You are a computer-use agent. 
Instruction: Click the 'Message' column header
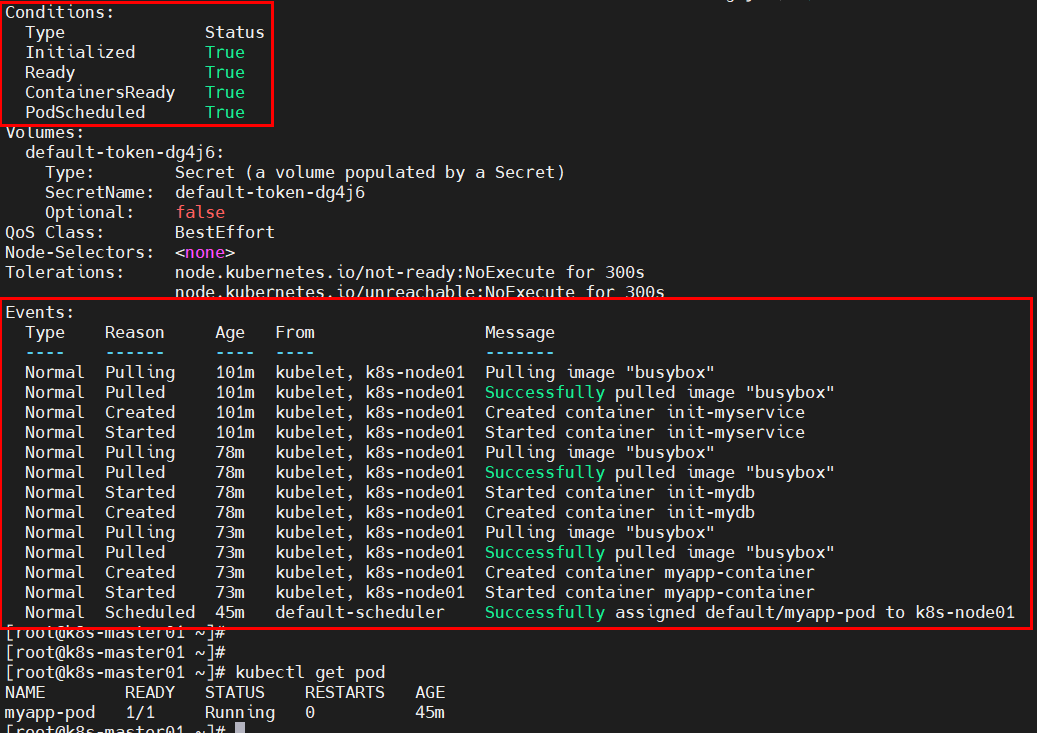[520, 333]
